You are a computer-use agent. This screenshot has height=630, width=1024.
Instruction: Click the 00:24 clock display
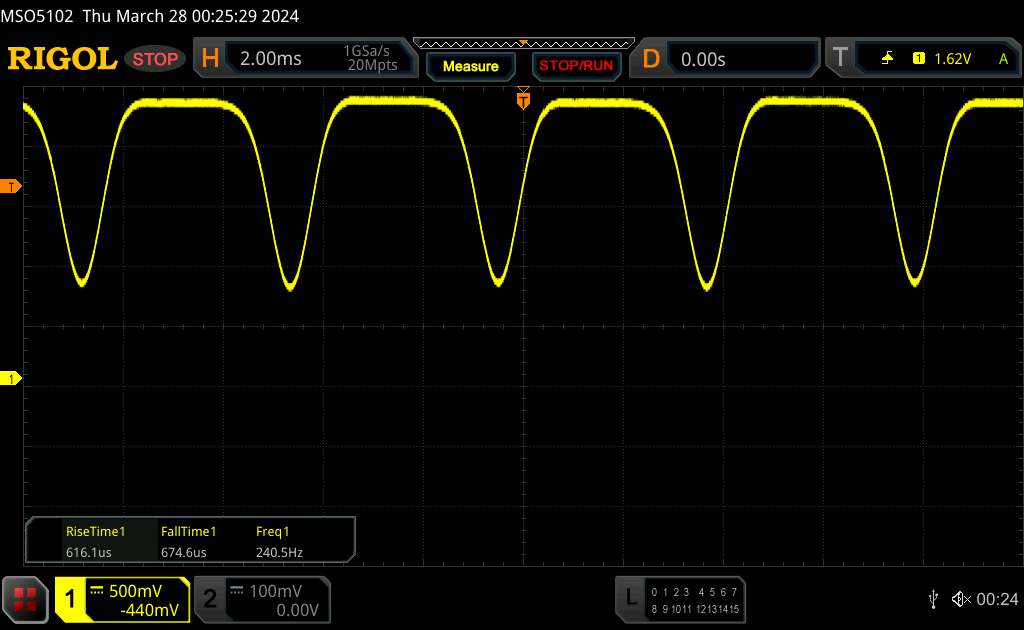pos(997,599)
